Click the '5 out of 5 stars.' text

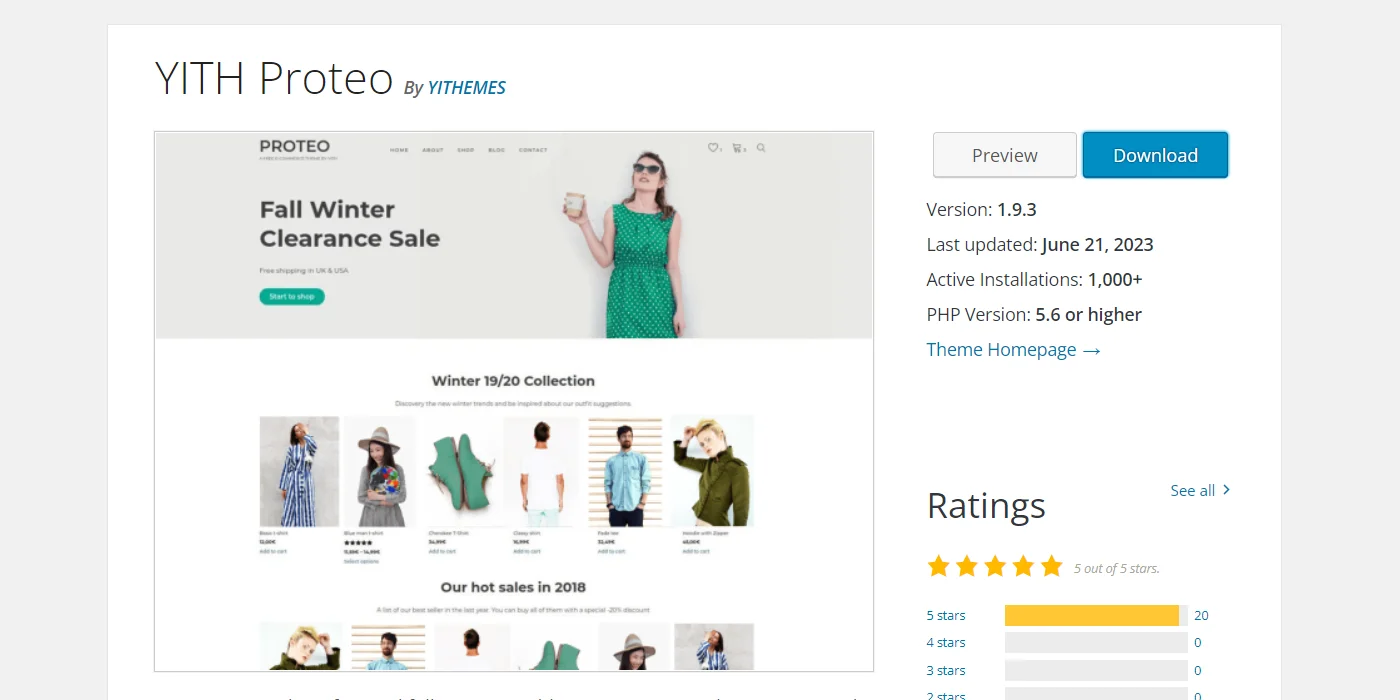(1117, 569)
